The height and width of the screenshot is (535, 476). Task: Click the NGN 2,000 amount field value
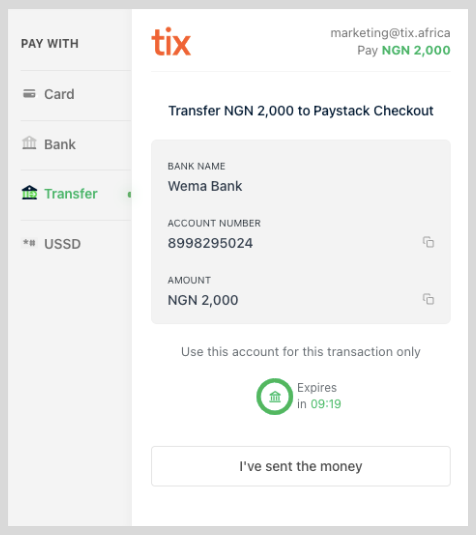203,300
